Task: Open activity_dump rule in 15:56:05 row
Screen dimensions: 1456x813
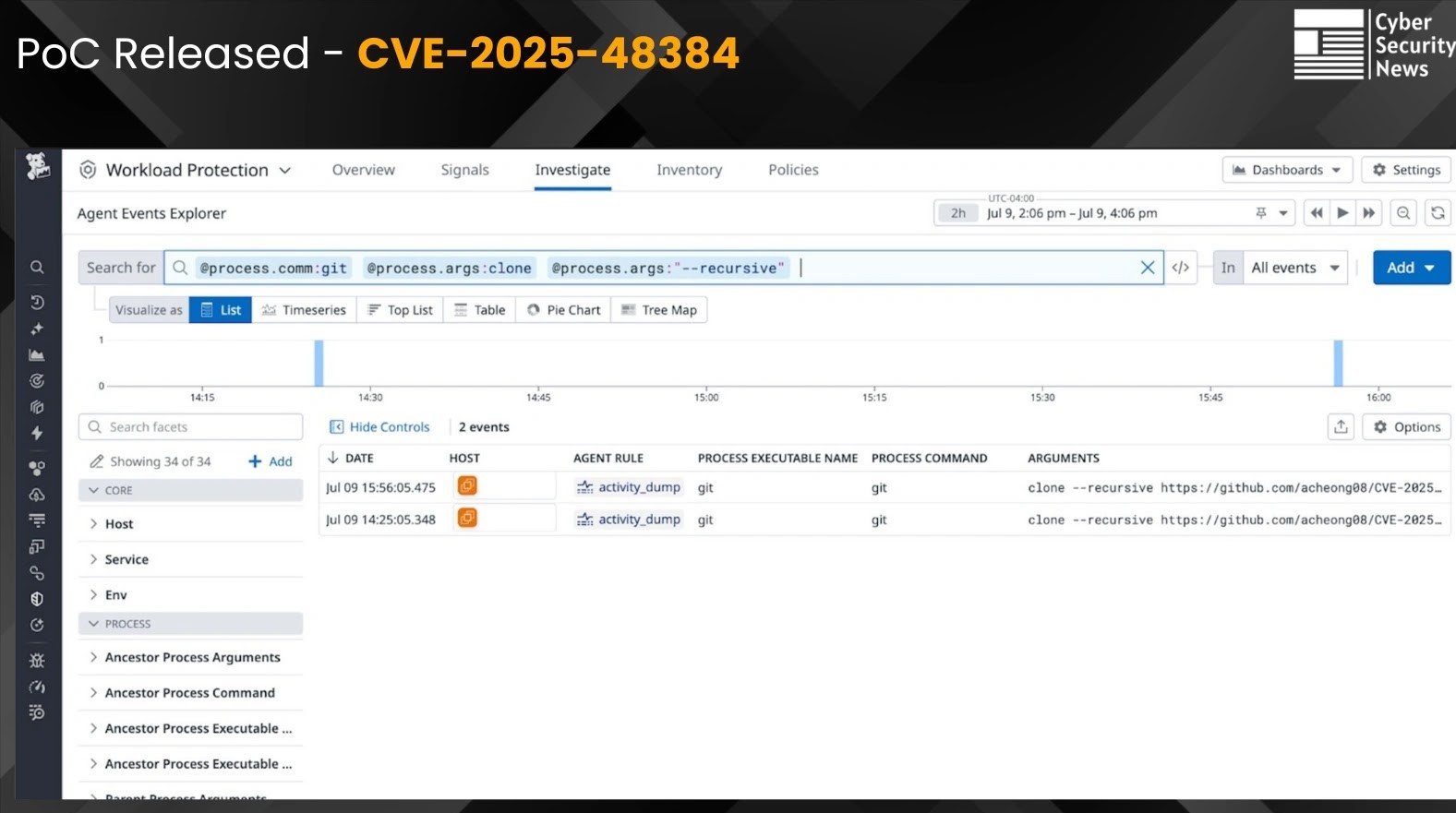Action: click(628, 487)
